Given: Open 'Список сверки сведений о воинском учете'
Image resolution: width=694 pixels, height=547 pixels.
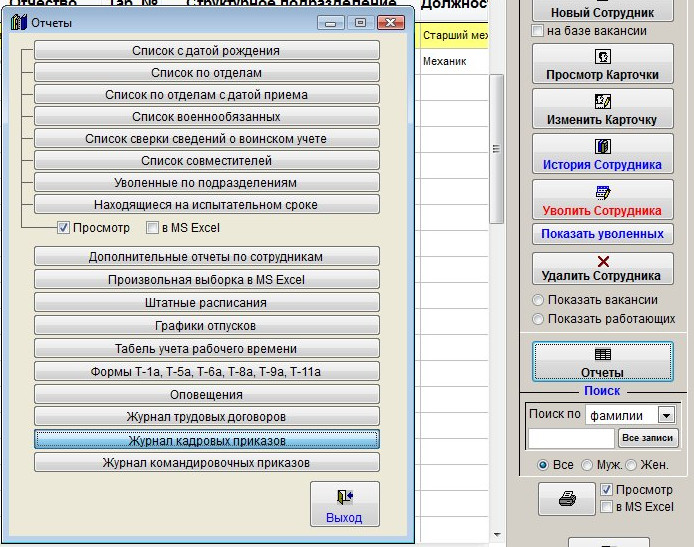Looking at the screenshot, I should pyautogui.click(x=207, y=139).
